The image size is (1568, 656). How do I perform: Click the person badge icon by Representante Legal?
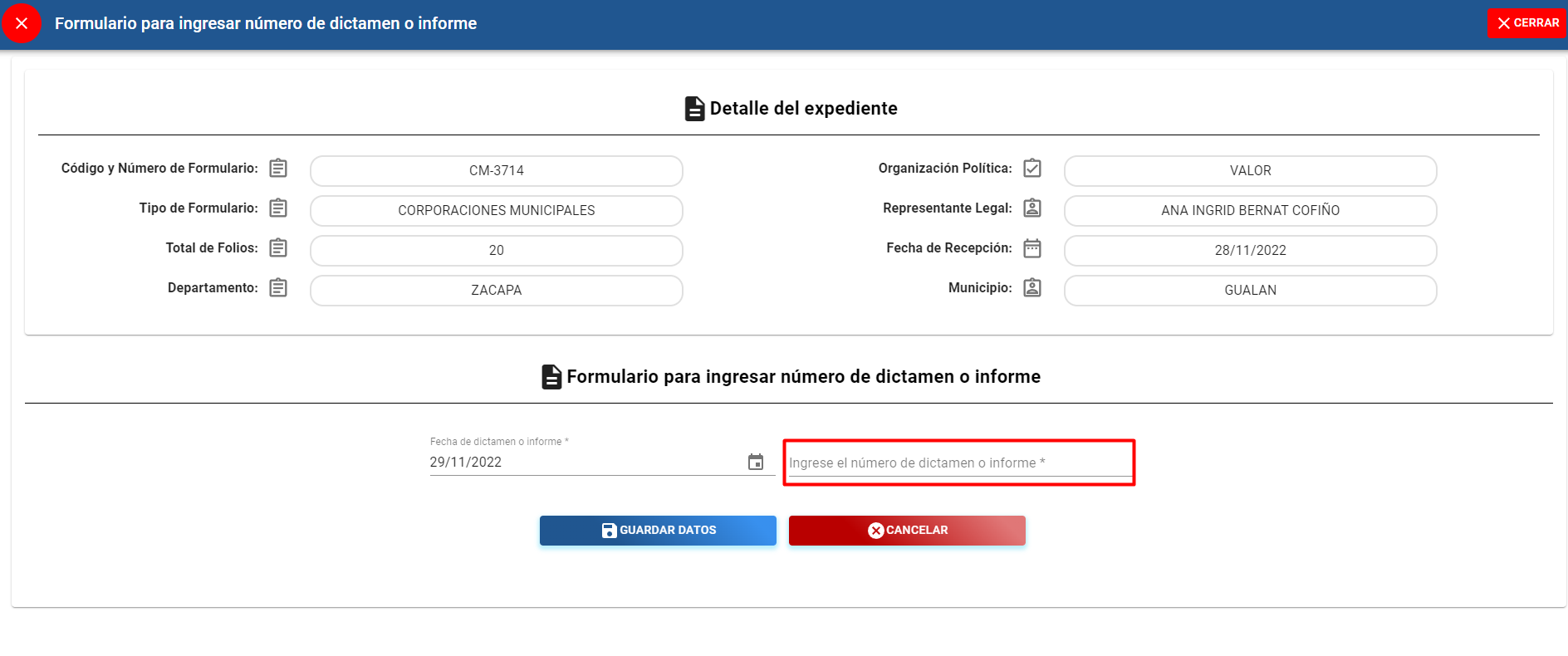(1032, 208)
